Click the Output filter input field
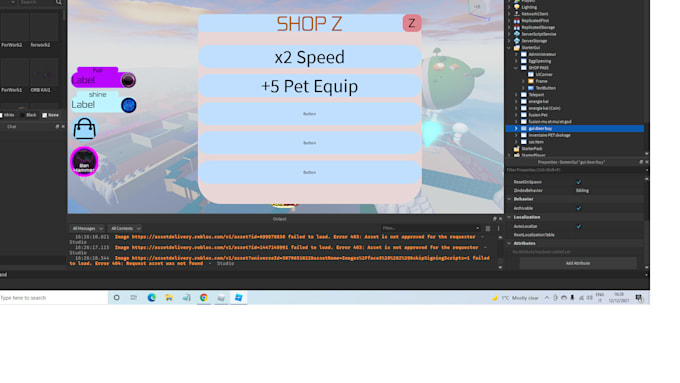Image resolution: width=680 pixels, height=383 pixels. point(430,228)
